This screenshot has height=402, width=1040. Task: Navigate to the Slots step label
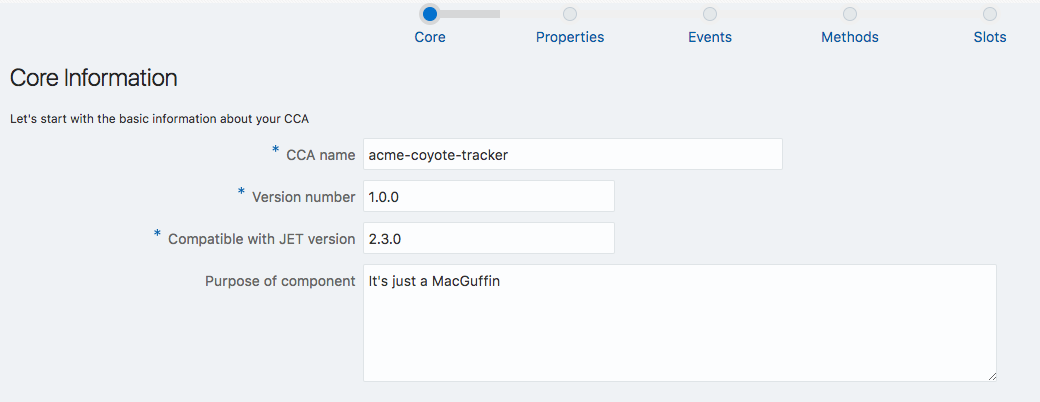990,37
